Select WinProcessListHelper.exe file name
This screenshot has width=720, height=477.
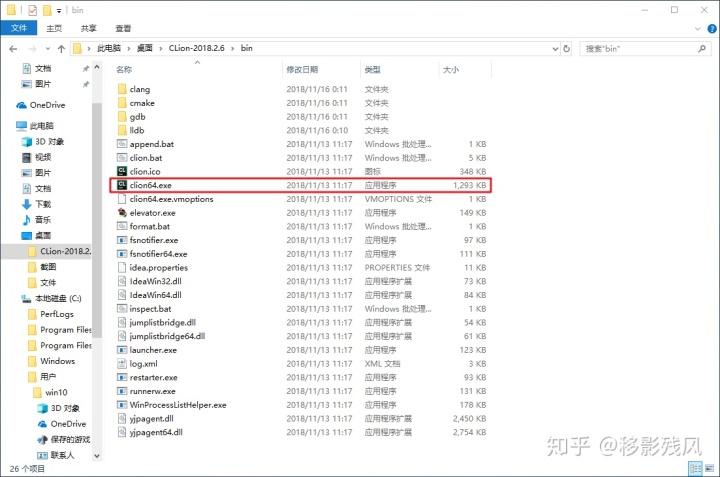pyautogui.click(x=178, y=405)
